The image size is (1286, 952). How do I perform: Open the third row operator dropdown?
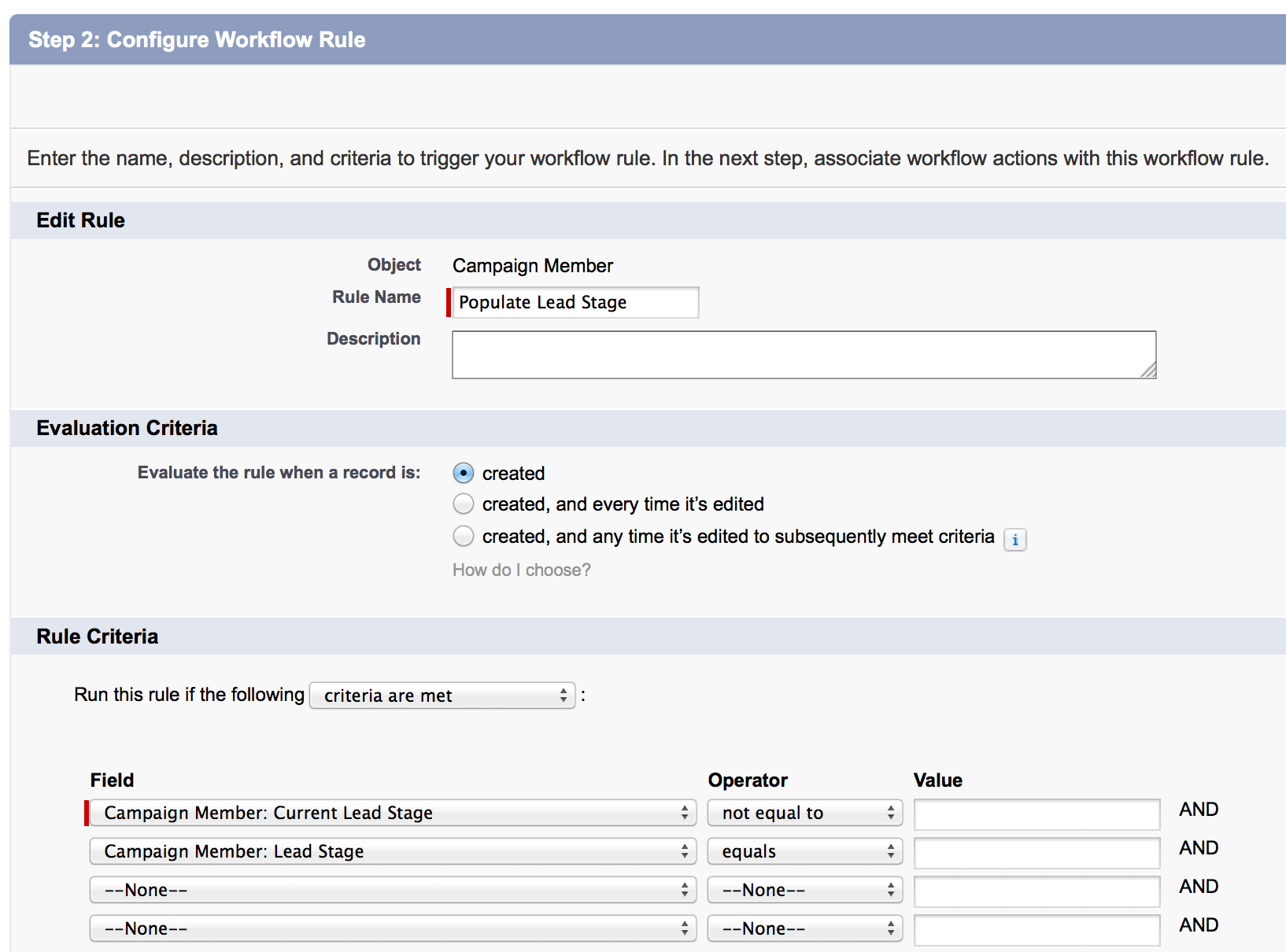(804, 890)
